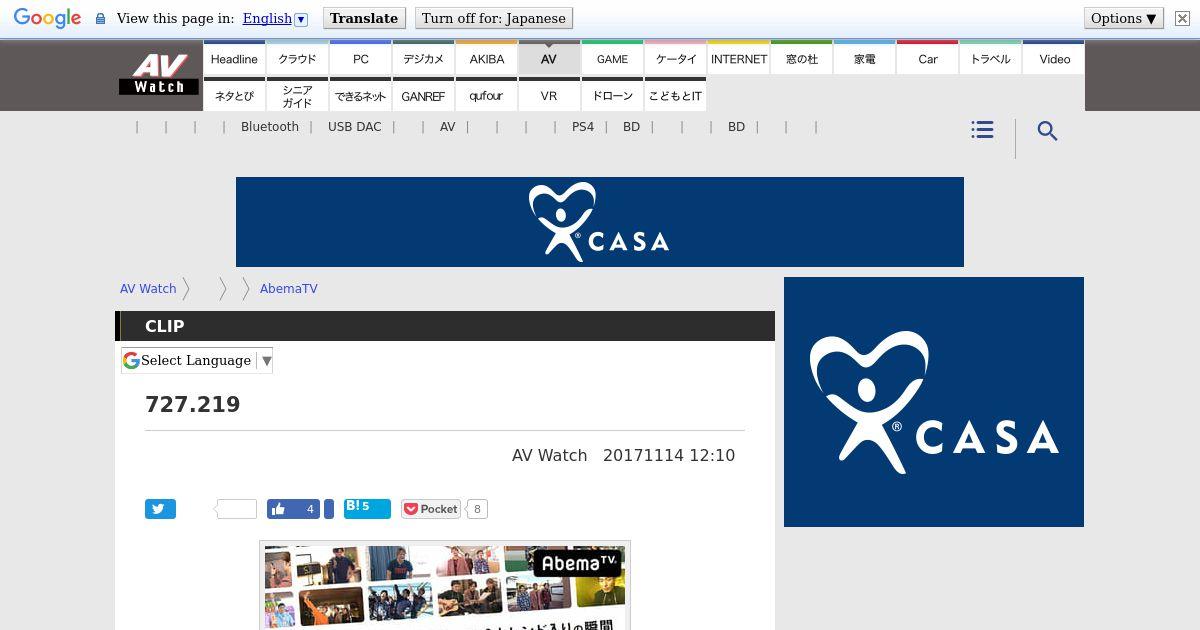This screenshot has width=1200, height=630.
Task: Click Turn off for: Japanese button
Action: tap(494, 18)
